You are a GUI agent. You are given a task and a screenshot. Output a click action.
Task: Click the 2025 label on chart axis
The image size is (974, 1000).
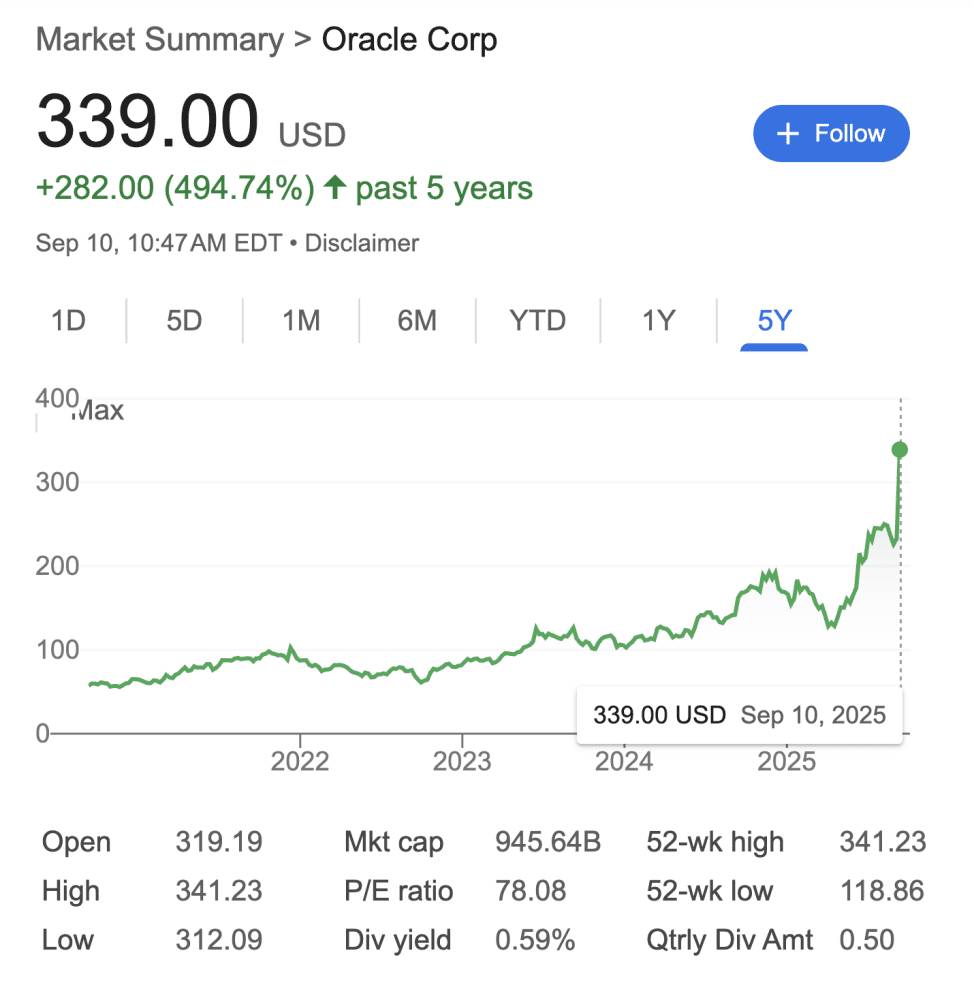pos(787,762)
